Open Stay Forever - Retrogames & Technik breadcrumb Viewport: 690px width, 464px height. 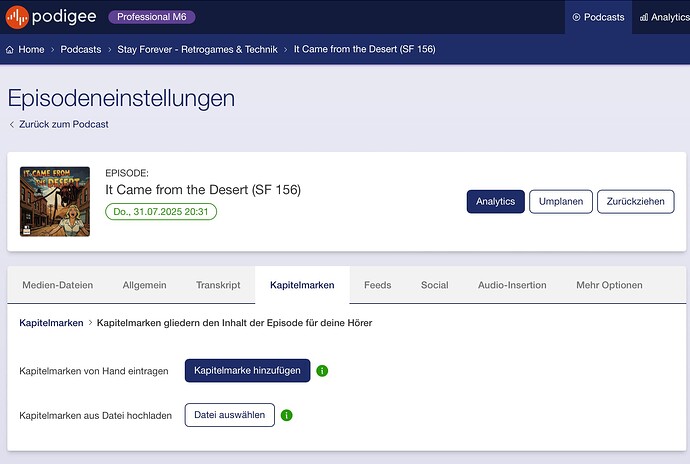(197, 49)
